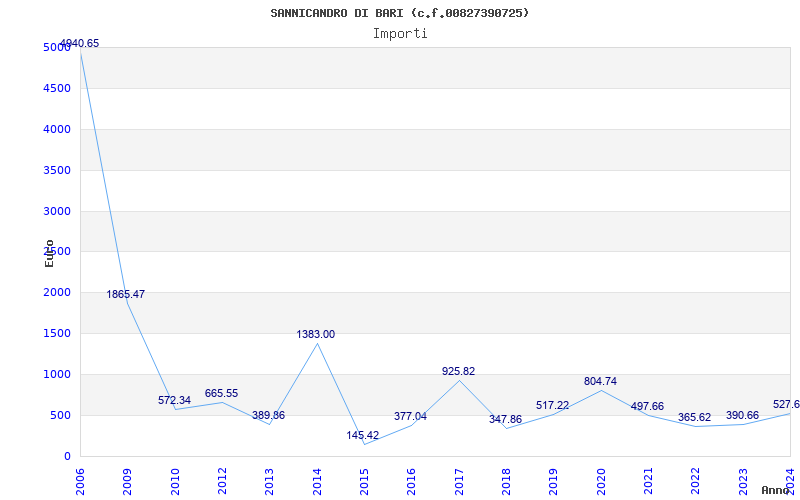Click the Anno x-axis title
This screenshot has width=800, height=500.
[776, 490]
